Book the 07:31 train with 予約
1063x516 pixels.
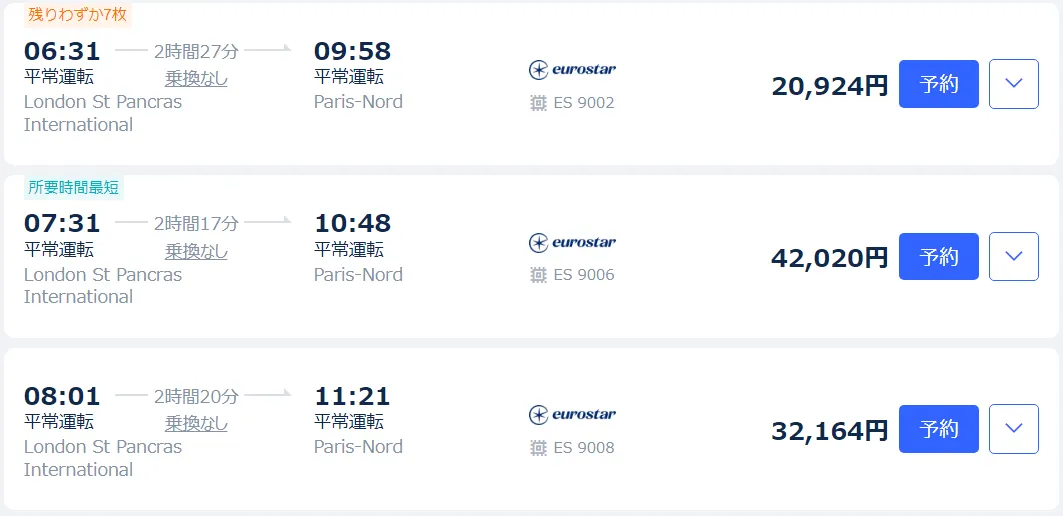(x=938, y=257)
